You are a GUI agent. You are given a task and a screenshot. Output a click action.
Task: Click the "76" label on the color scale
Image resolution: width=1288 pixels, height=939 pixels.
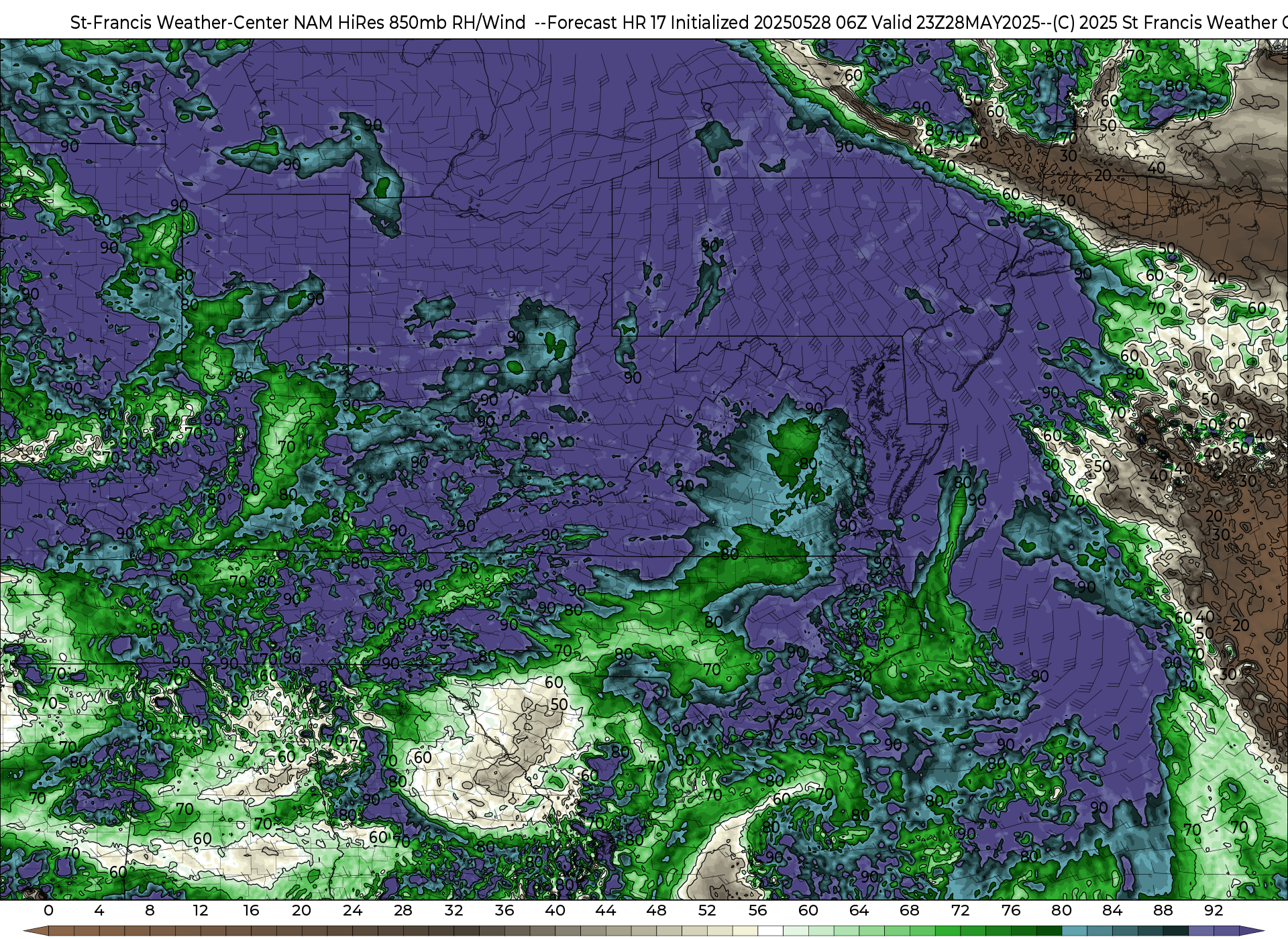coord(1011,910)
